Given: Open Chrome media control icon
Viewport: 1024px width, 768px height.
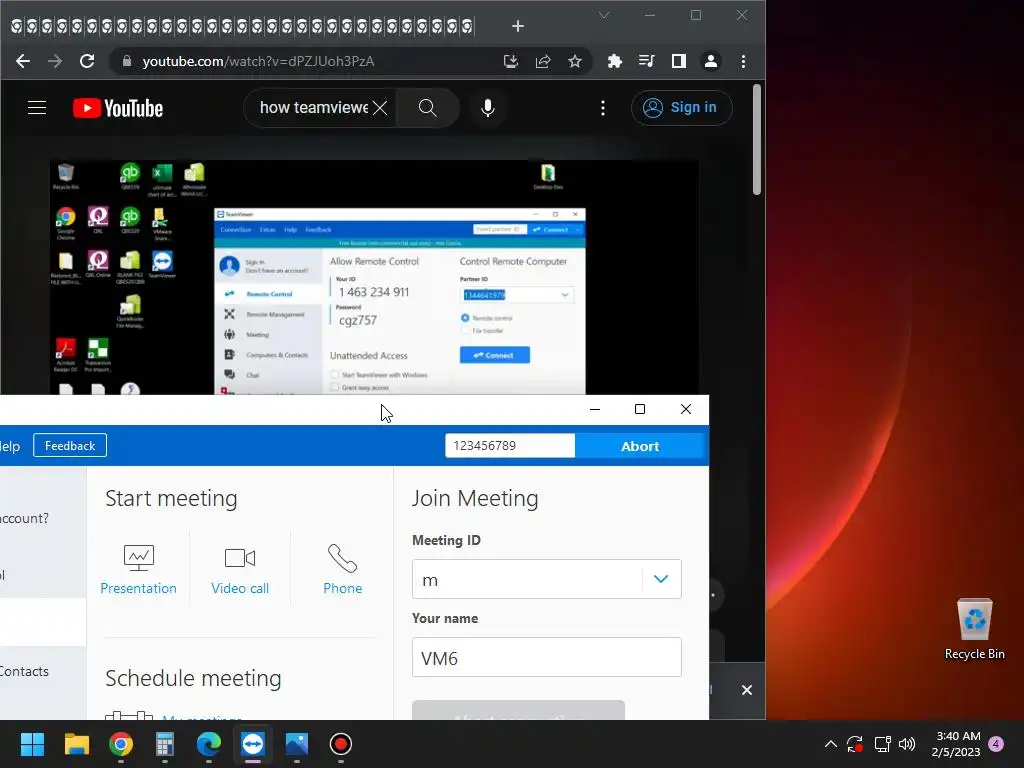Looking at the screenshot, I should click(647, 61).
